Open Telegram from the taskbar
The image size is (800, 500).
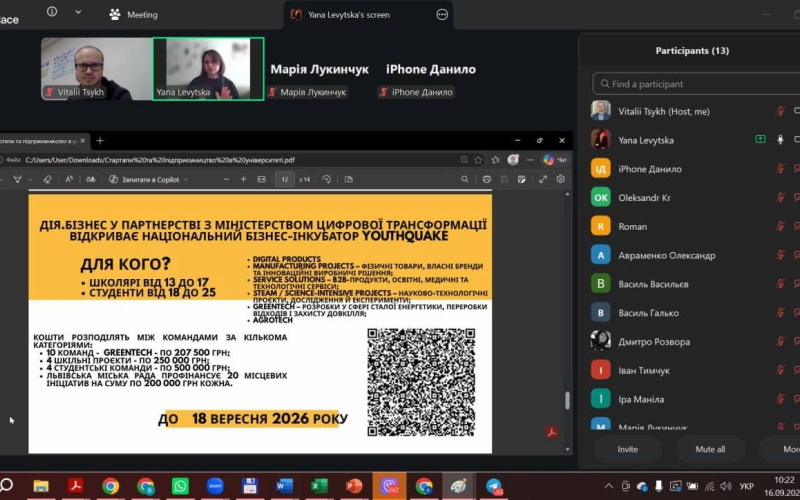pyautogui.click(x=493, y=486)
